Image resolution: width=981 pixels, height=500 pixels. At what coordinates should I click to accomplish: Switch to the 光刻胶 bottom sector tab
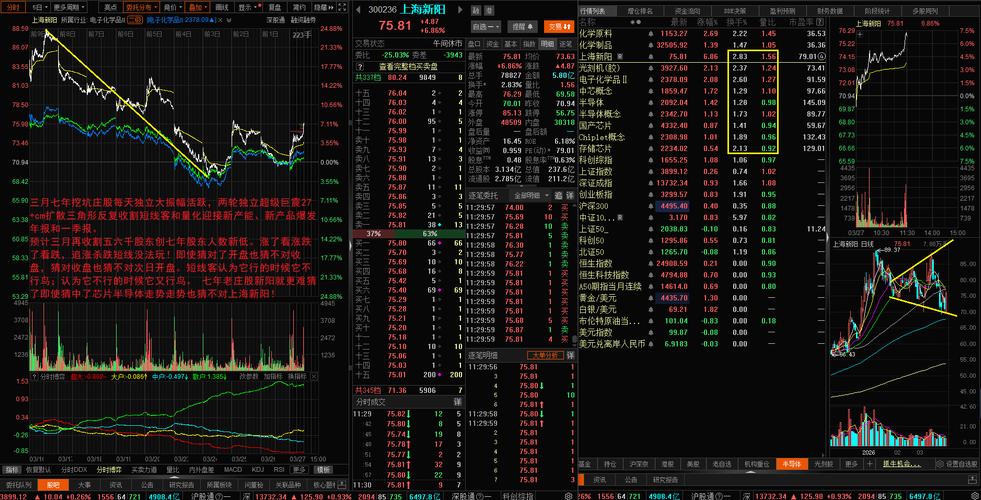822,464
